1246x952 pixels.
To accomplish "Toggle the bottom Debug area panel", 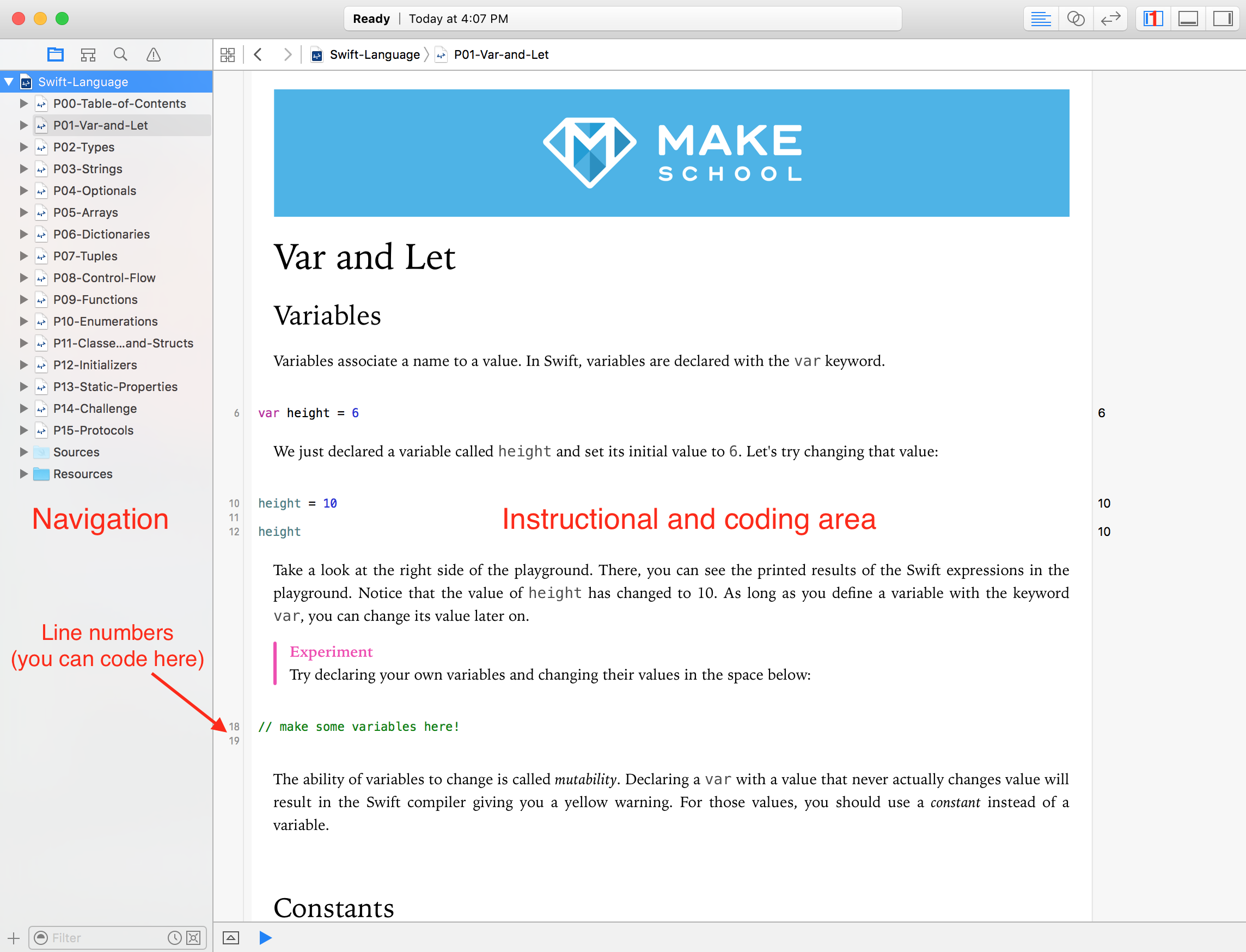I will [x=1188, y=19].
